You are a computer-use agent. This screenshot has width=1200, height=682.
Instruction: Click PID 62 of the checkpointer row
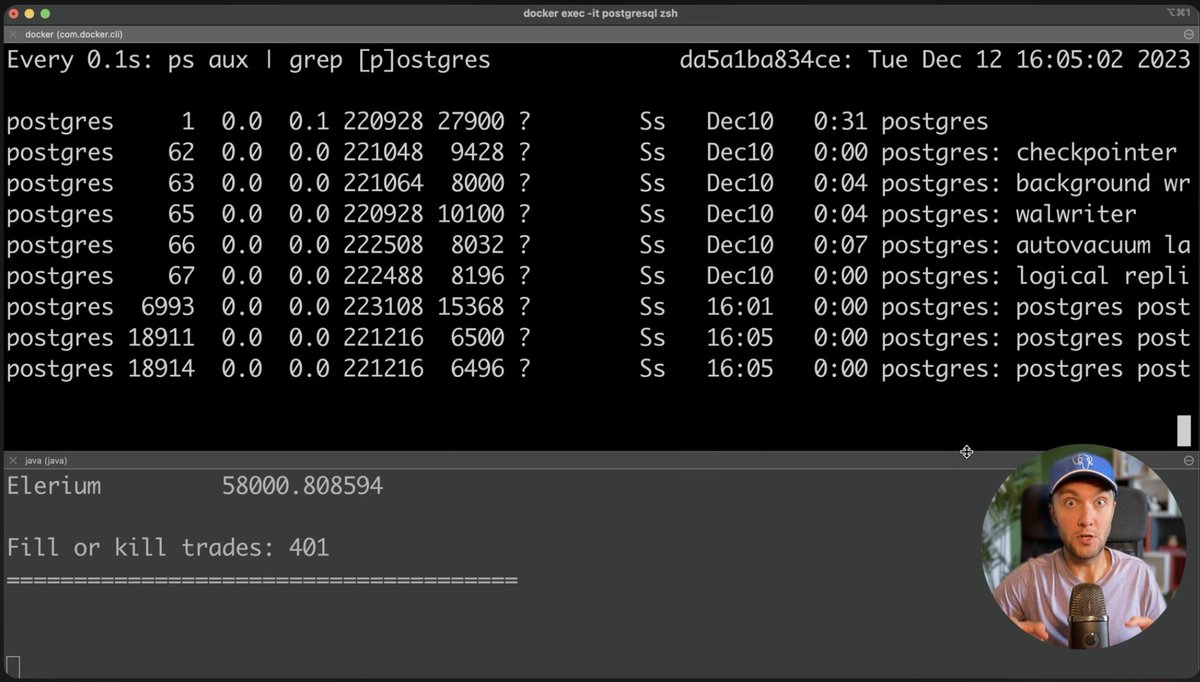point(182,153)
